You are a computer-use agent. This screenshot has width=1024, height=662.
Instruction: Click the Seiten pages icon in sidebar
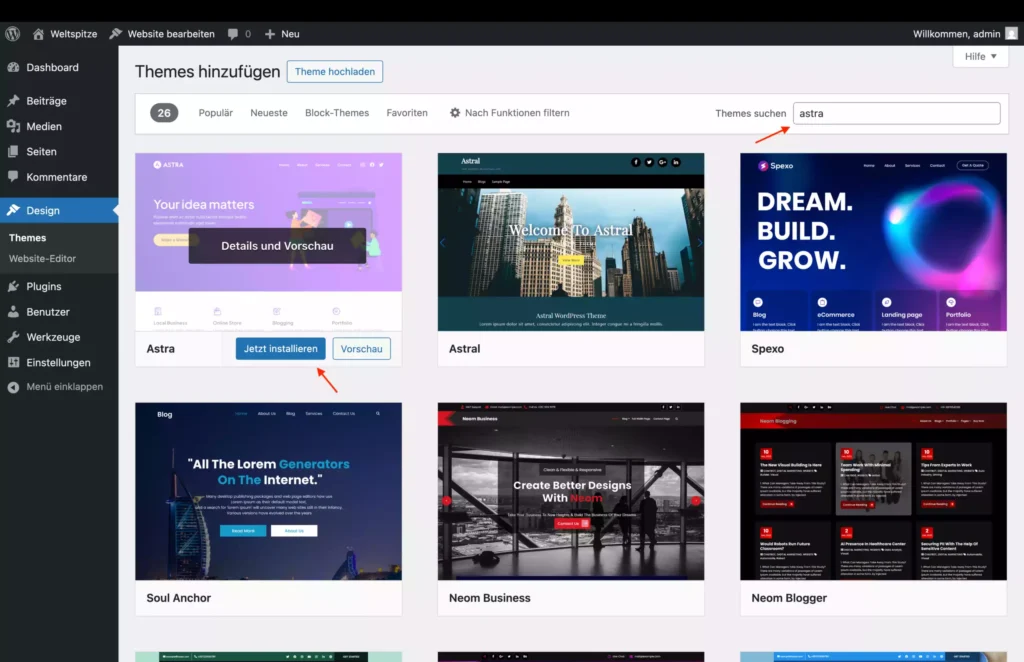(13, 151)
